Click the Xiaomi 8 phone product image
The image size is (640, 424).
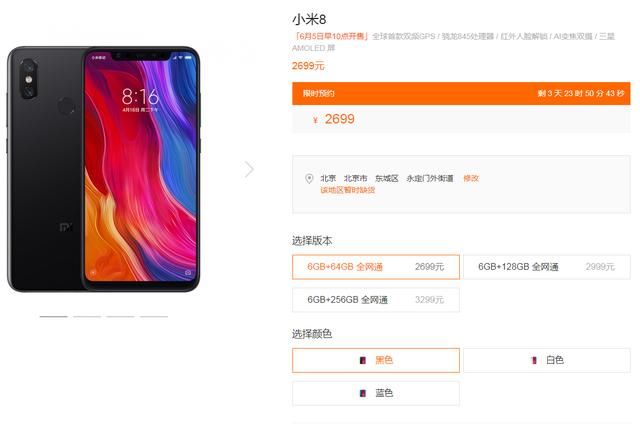[x=104, y=169]
